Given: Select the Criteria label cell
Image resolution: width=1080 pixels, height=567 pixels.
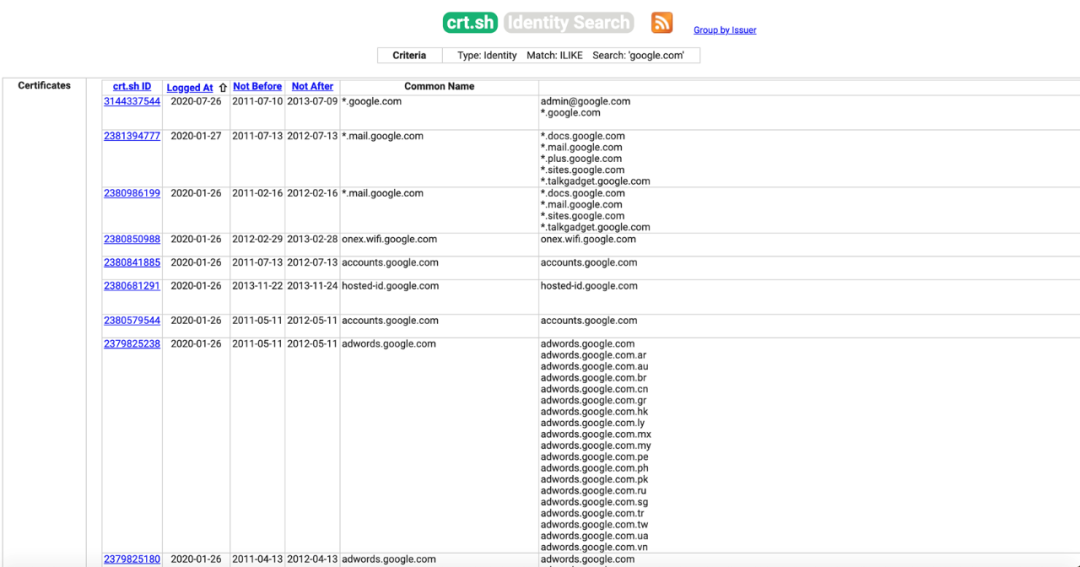Looking at the screenshot, I should 409,55.
